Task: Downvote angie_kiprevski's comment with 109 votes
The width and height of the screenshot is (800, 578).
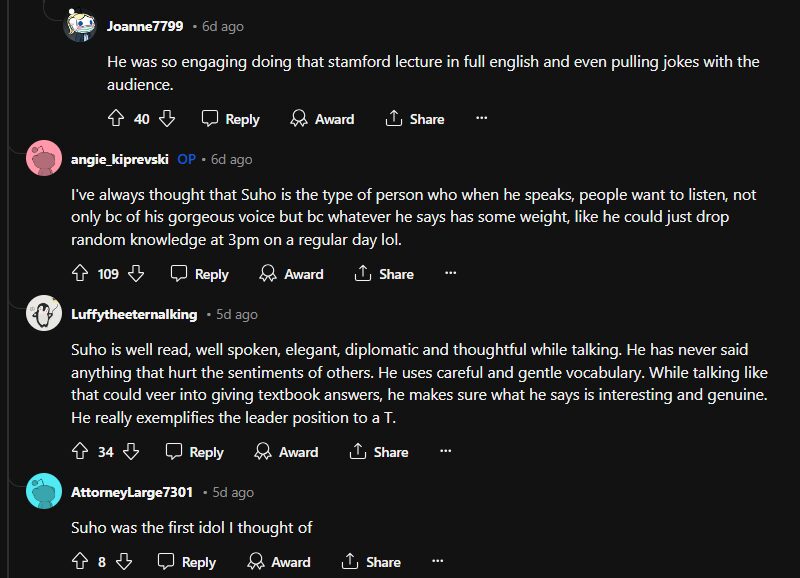Action: pyautogui.click(x=136, y=273)
